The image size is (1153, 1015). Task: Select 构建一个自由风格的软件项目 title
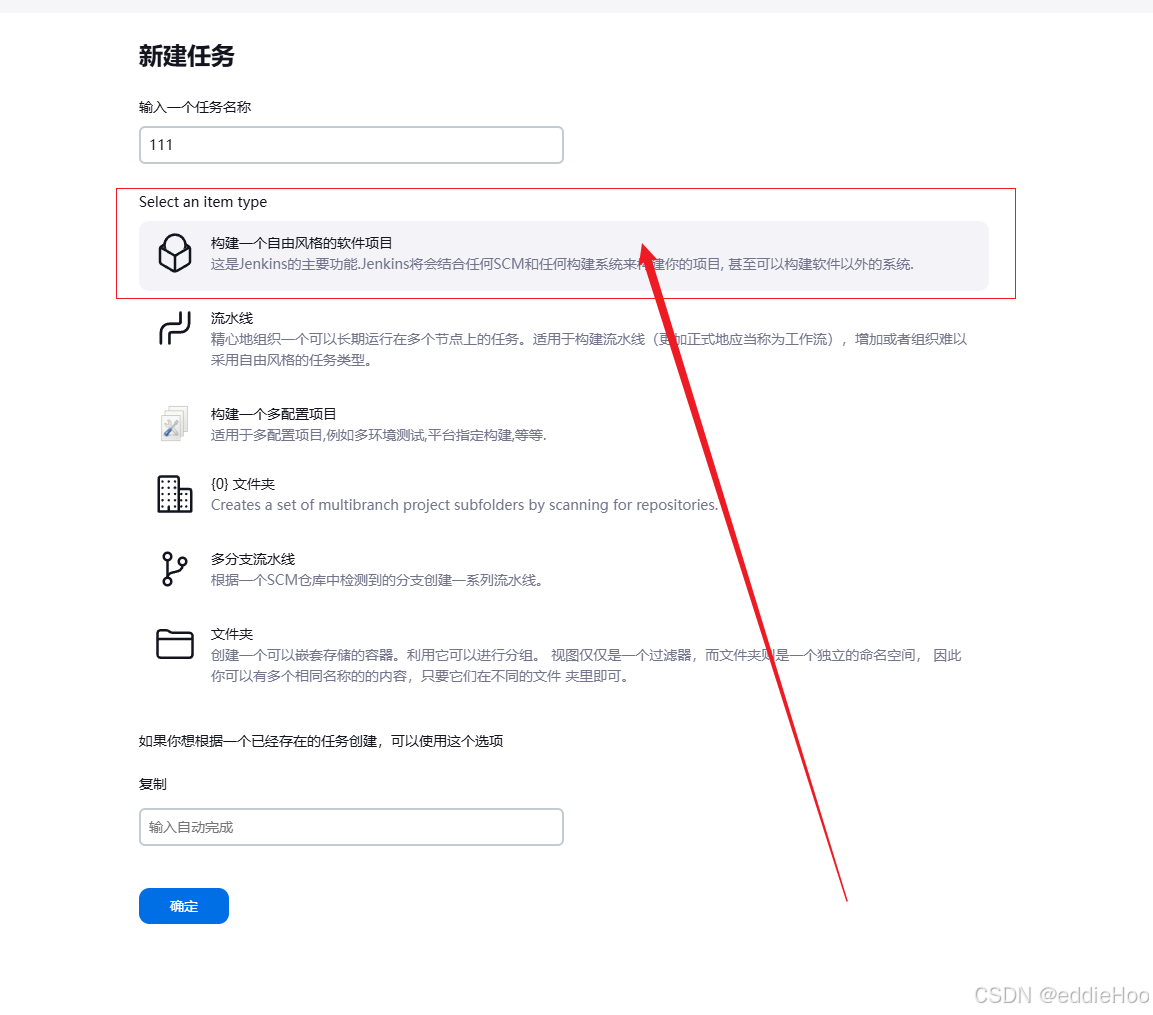(x=301, y=243)
